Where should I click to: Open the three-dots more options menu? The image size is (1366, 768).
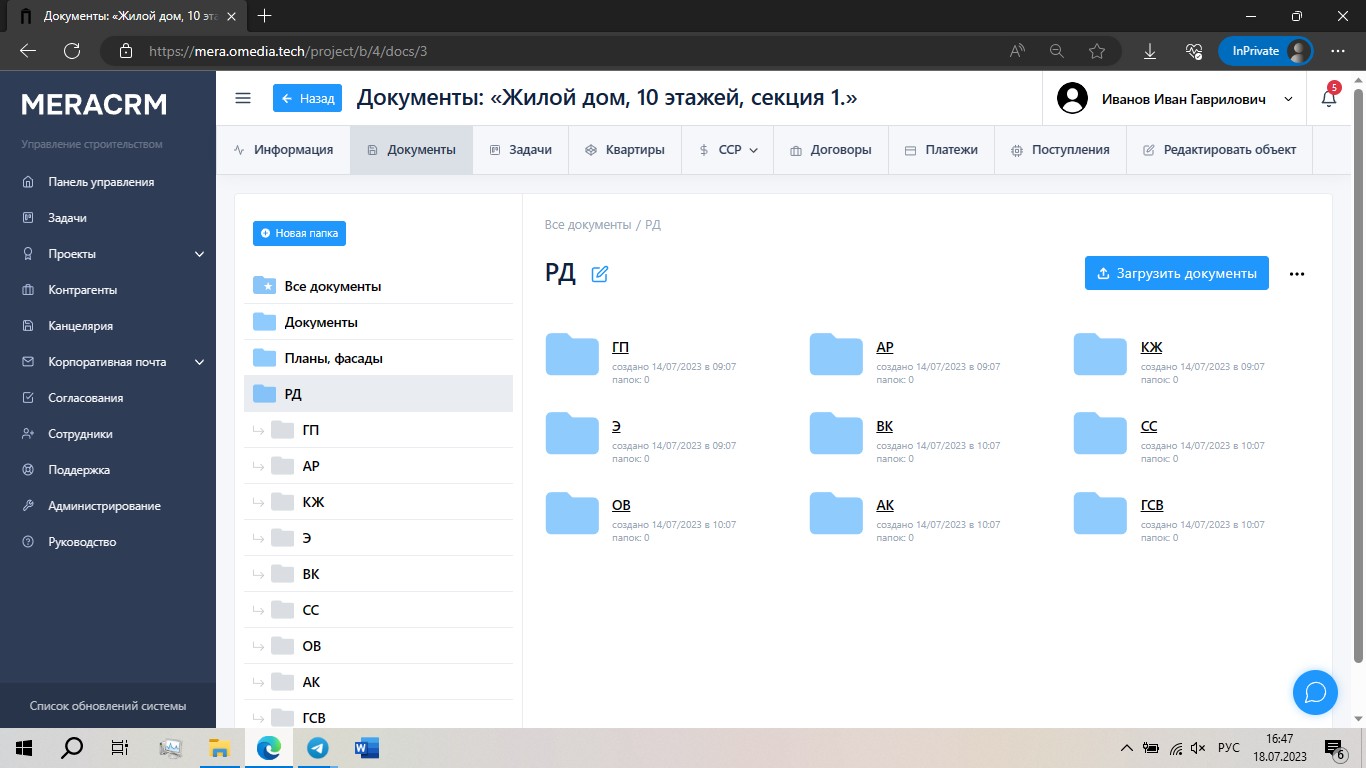(1297, 274)
